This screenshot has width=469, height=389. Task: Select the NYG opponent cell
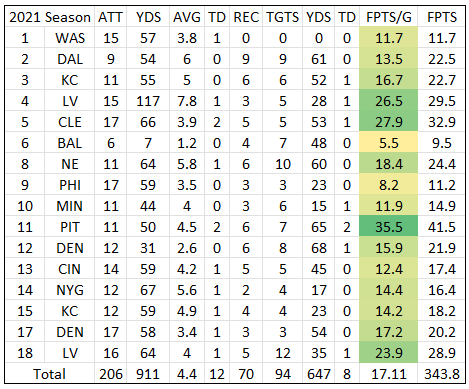70,290
